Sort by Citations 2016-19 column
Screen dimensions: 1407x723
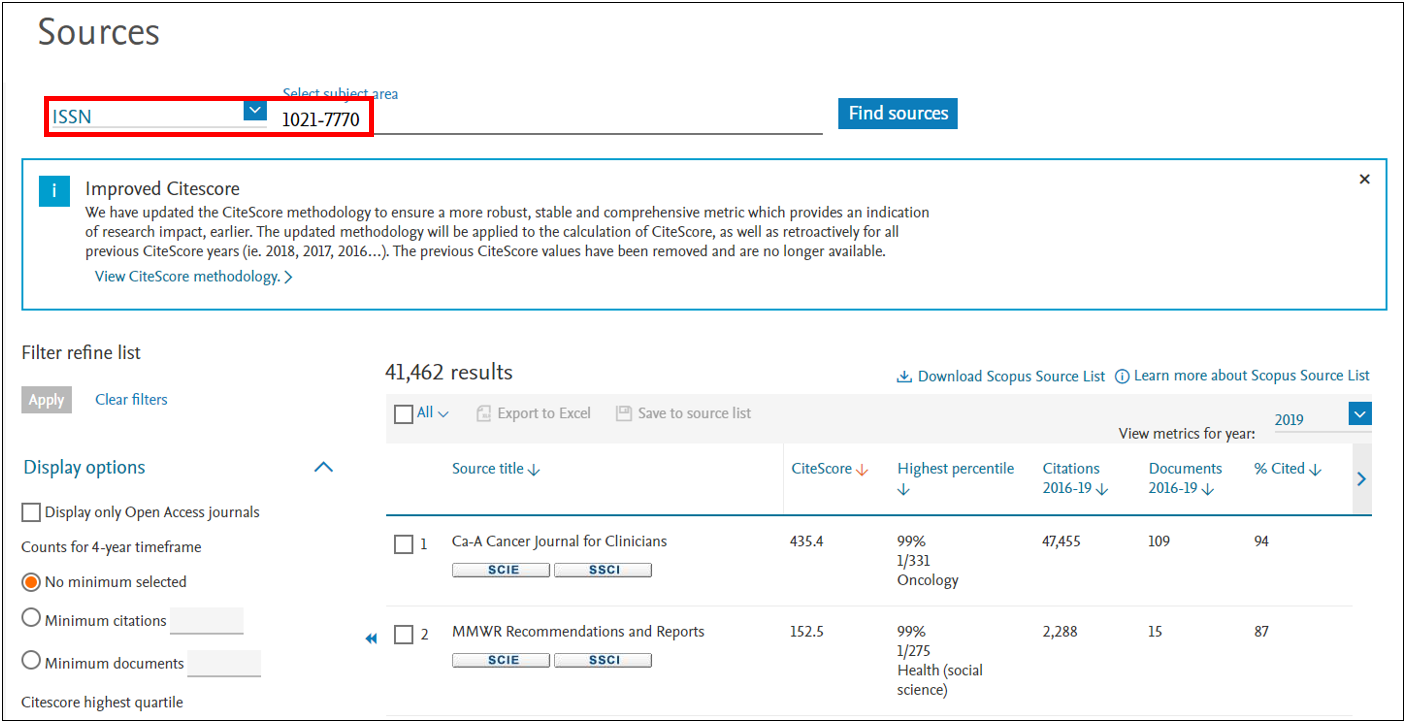point(1076,478)
